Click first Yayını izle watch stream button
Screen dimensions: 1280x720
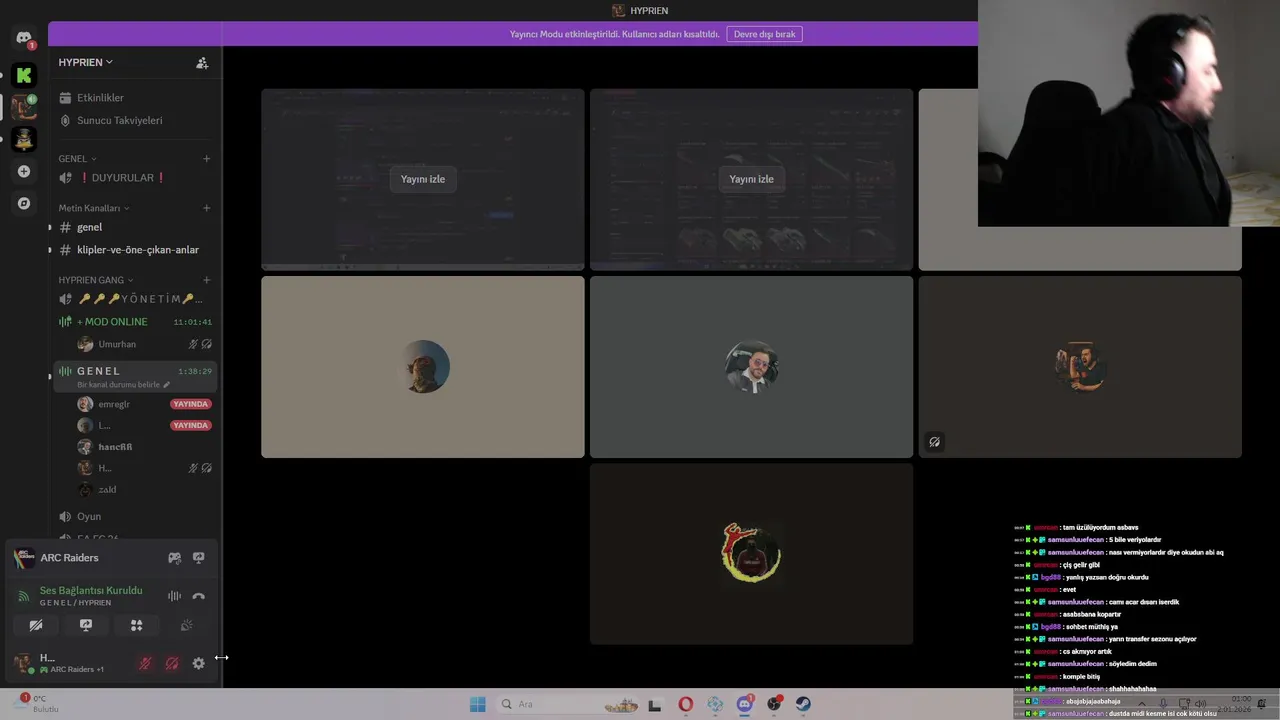(x=423, y=179)
